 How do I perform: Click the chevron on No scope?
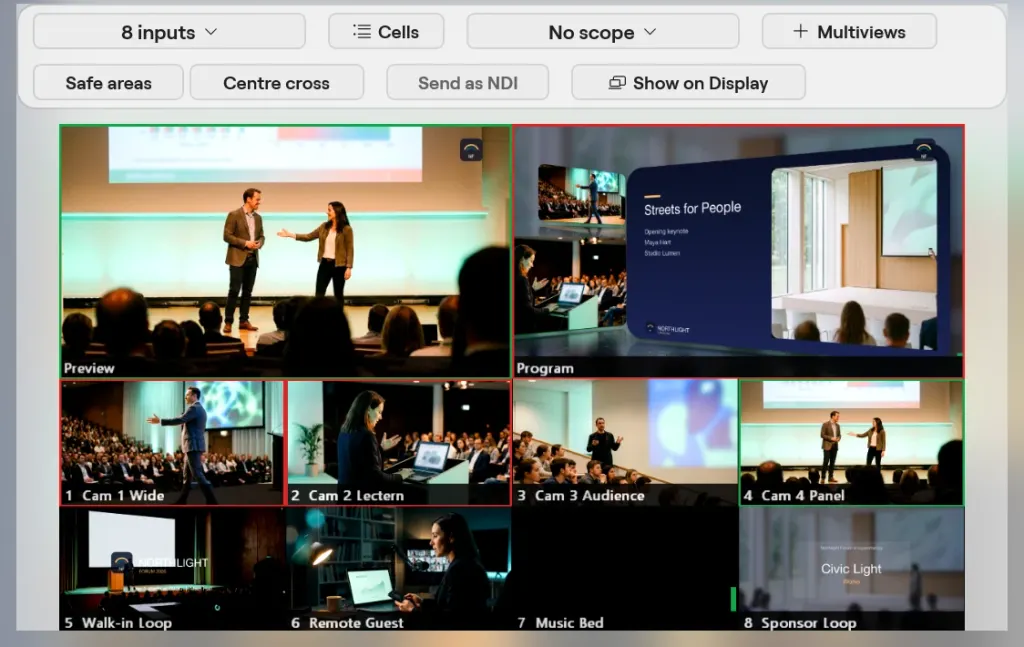pos(650,31)
